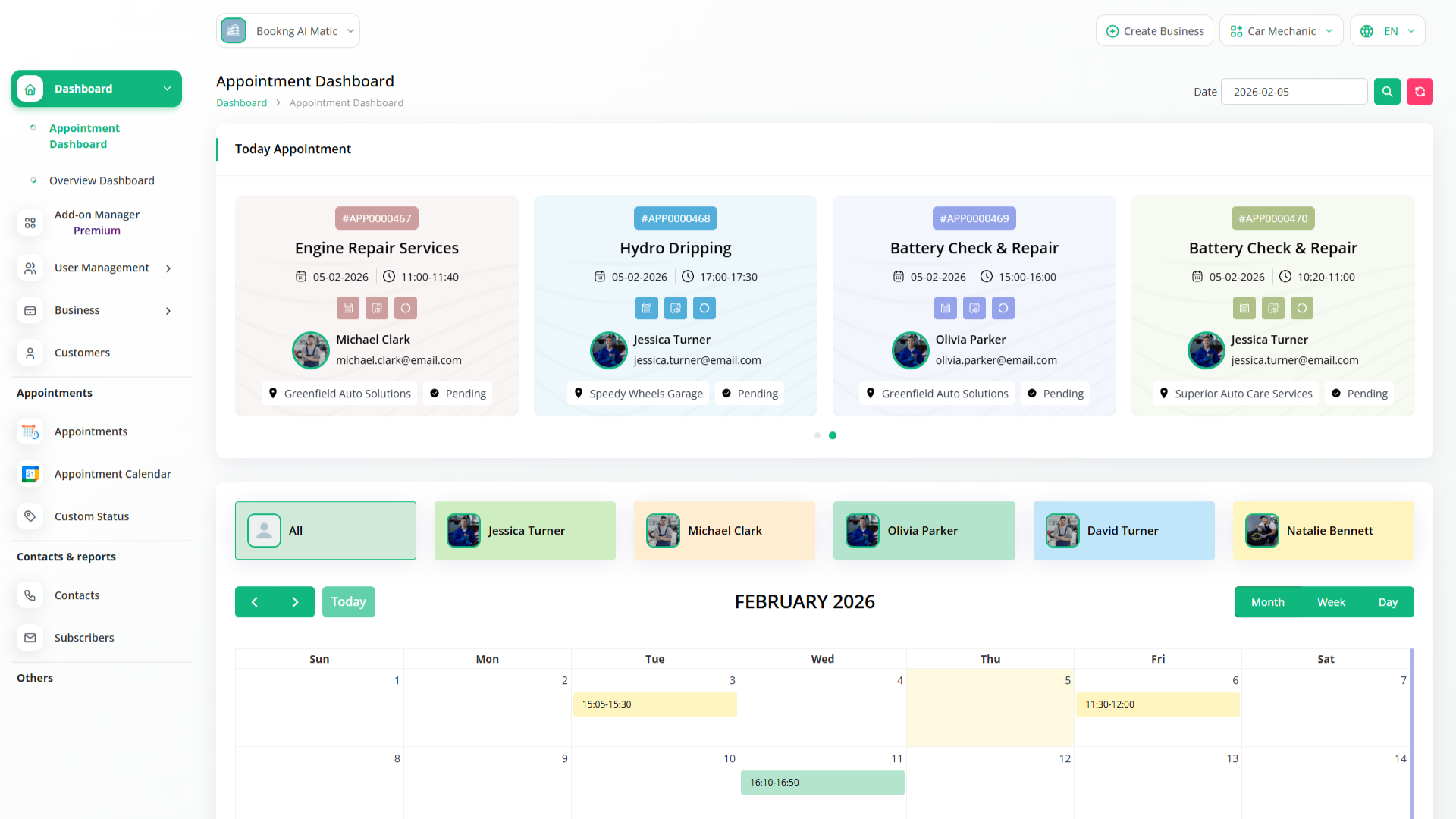Viewport: 1456px width, 819px height.
Task: Filter the calendar by Jessica Turner
Action: point(525,531)
